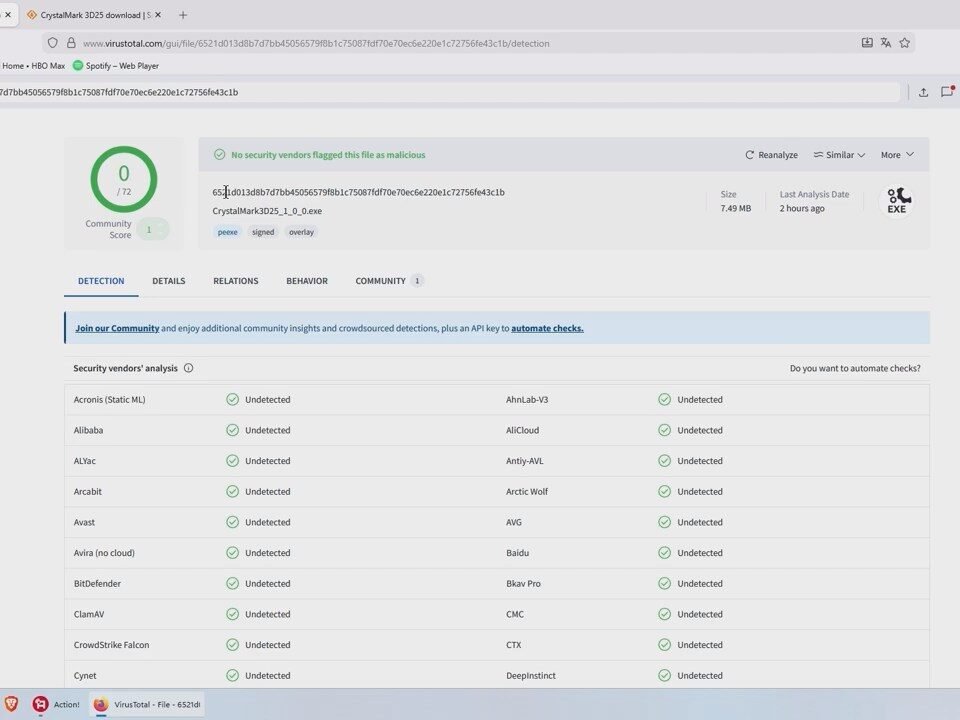The image size is (960, 720).
Task: Click the Reanalyze refresh icon
Action: pyautogui.click(x=750, y=155)
